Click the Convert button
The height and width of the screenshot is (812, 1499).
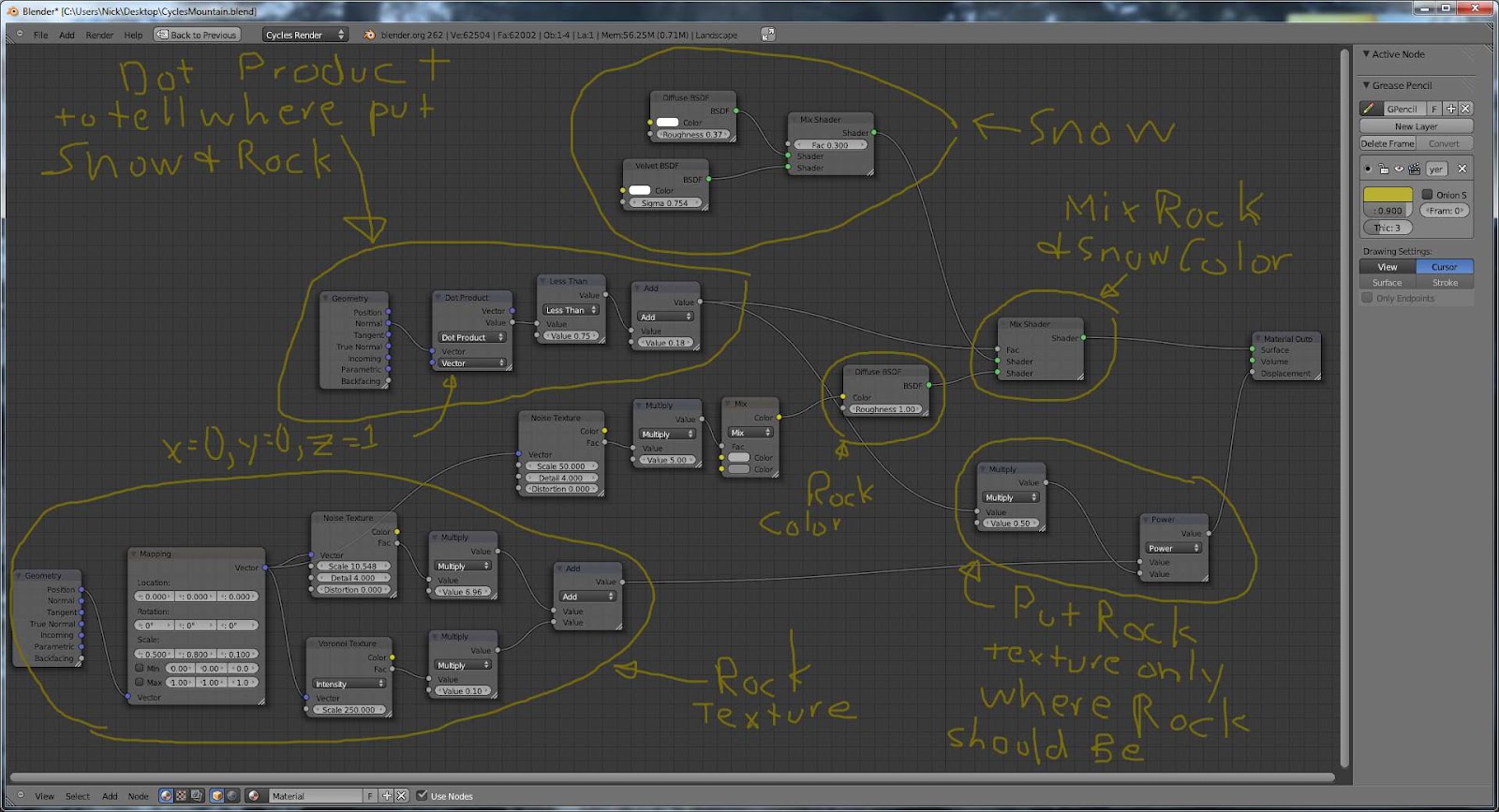[1444, 143]
